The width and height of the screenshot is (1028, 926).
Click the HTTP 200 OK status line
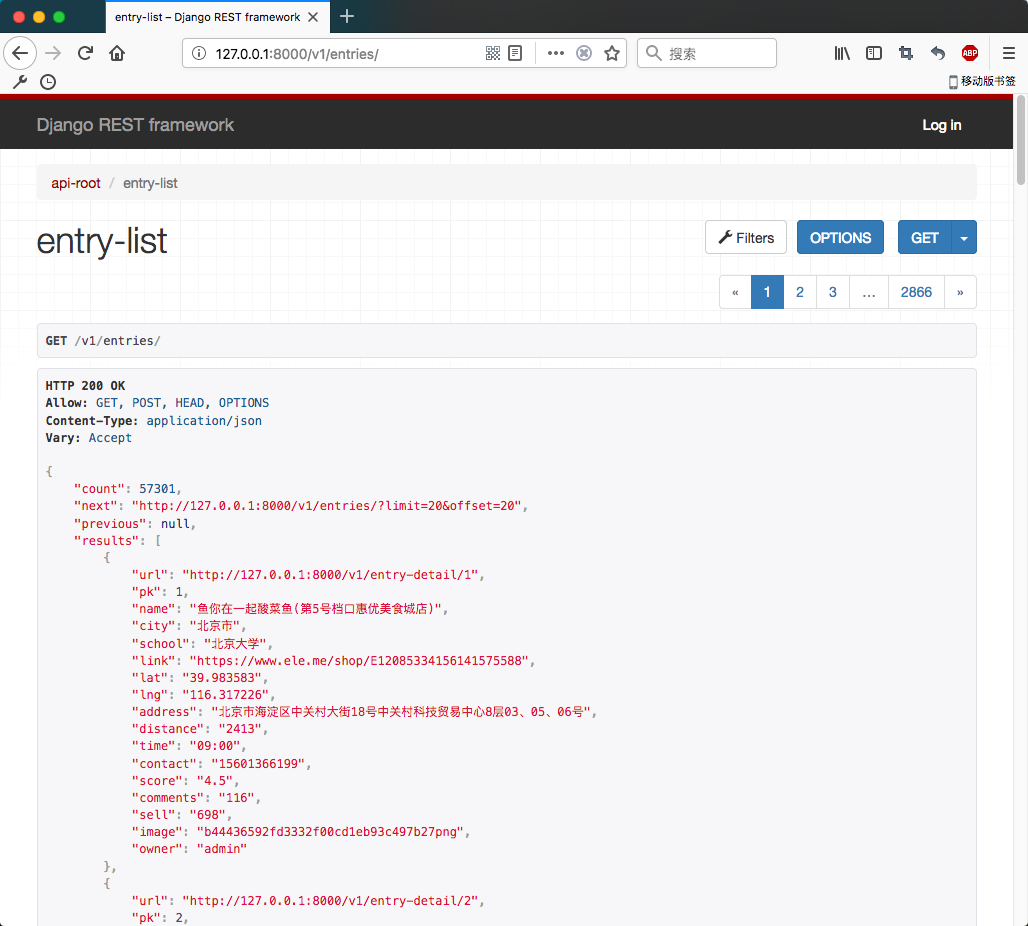tap(85, 386)
